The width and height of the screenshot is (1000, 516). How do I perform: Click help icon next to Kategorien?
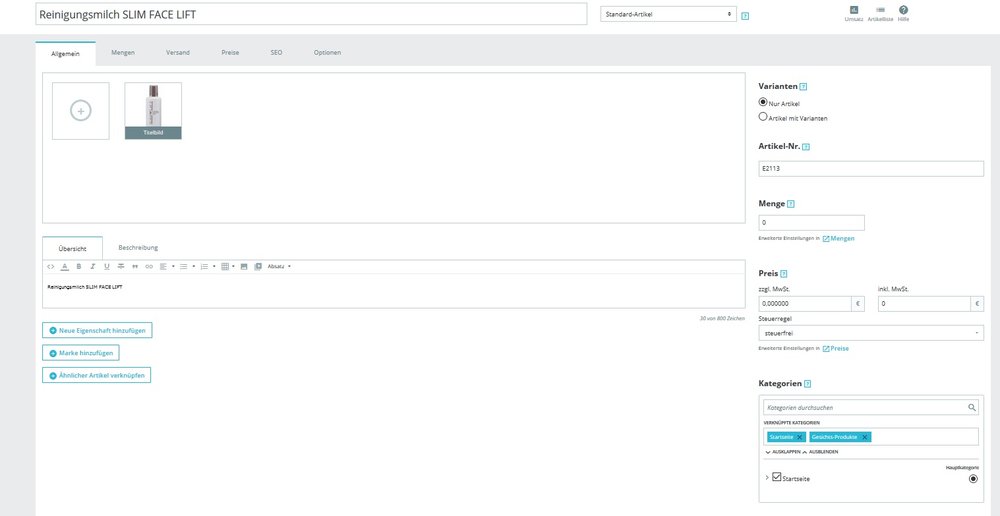pos(807,384)
